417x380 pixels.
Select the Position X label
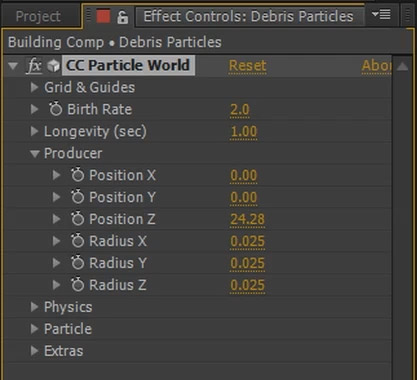coord(122,175)
